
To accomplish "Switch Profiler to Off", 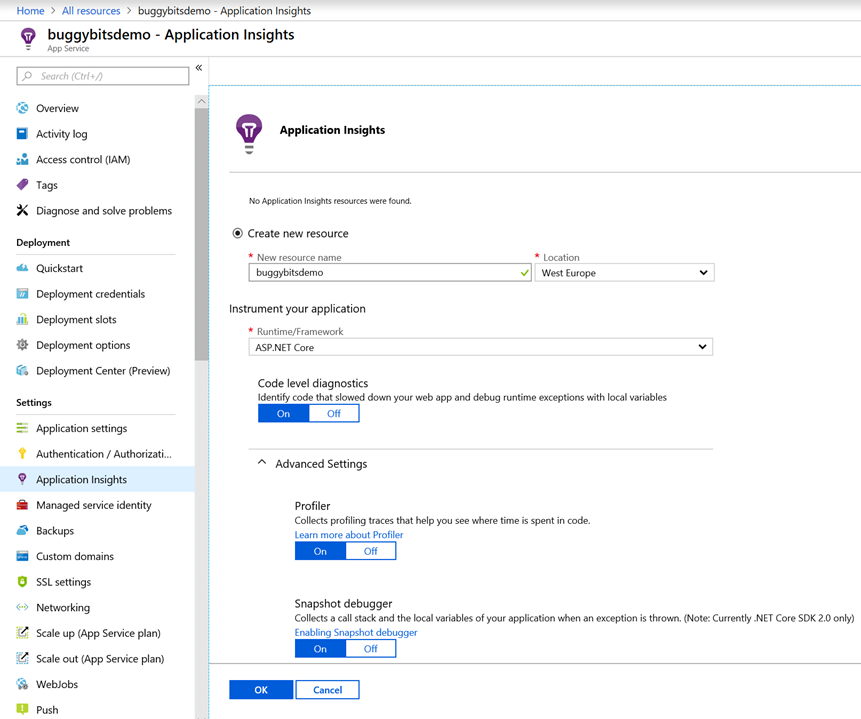I will (x=371, y=551).
